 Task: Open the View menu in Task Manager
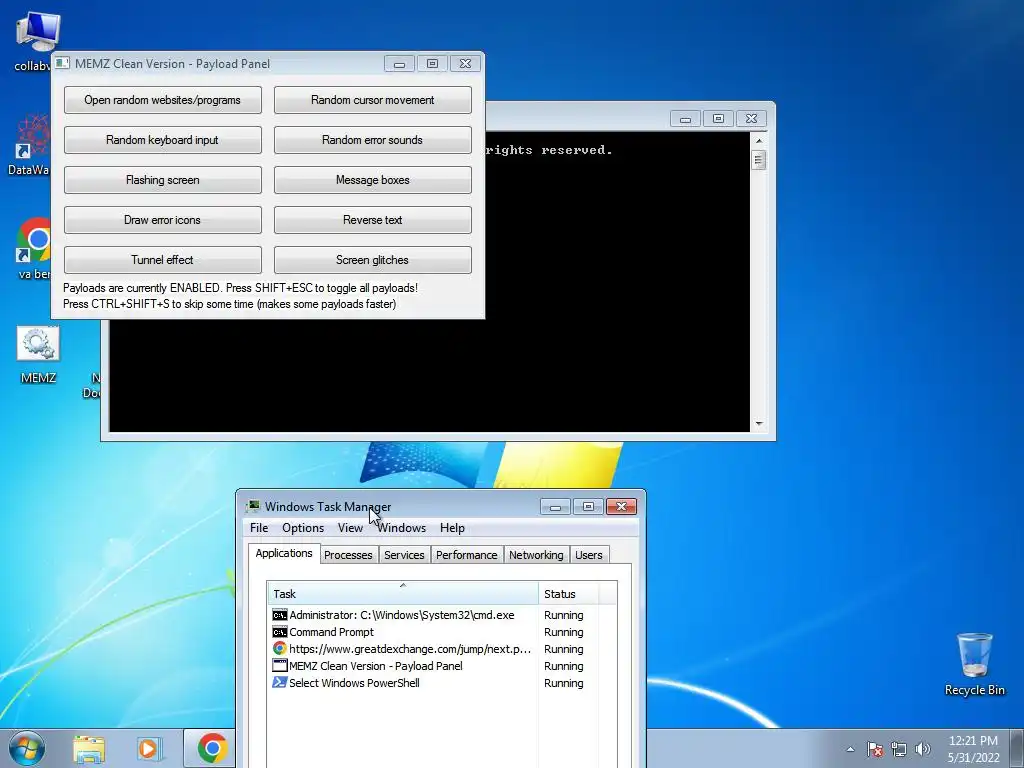pyautogui.click(x=350, y=528)
